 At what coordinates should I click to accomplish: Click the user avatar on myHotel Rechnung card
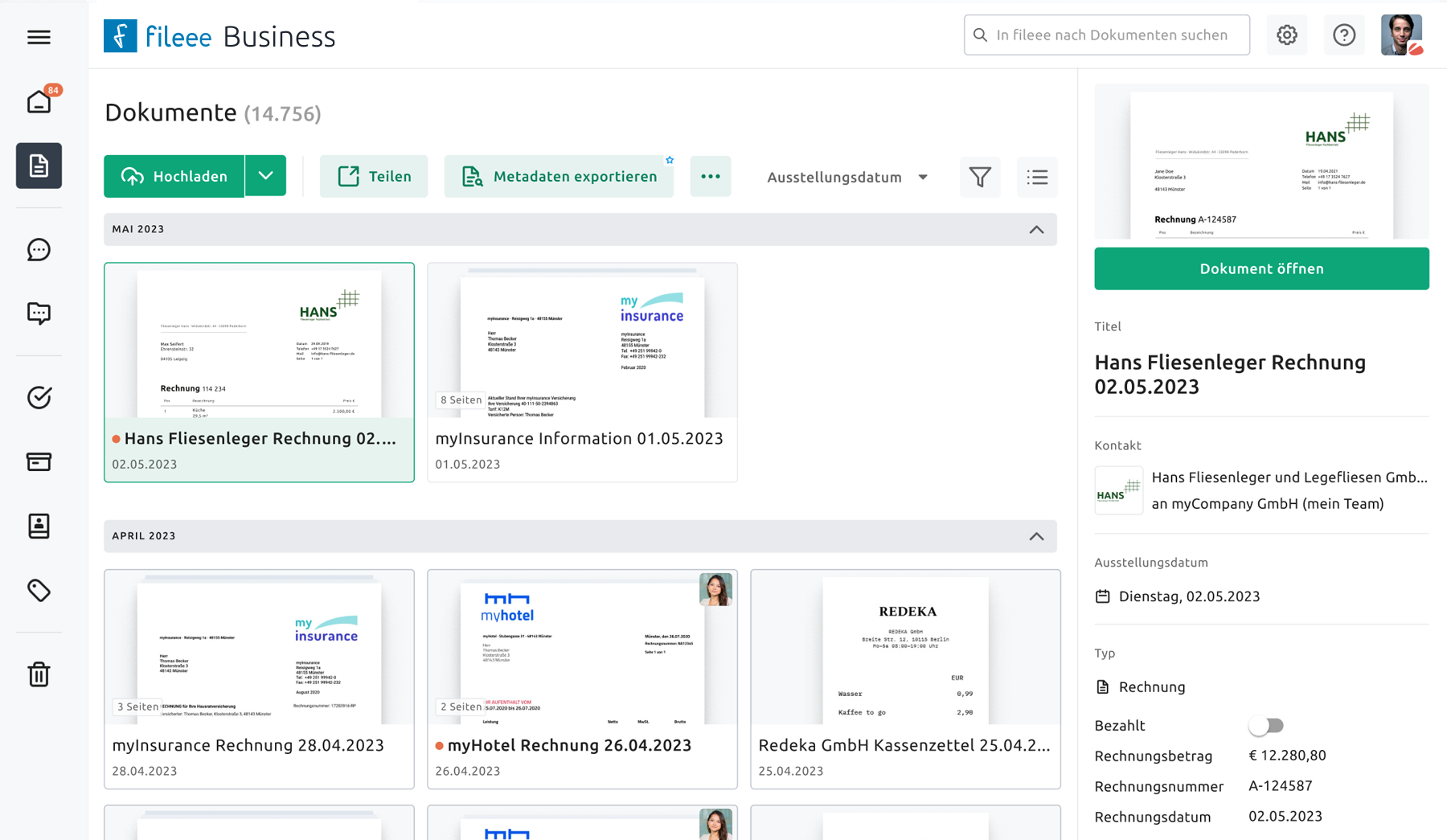715,589
